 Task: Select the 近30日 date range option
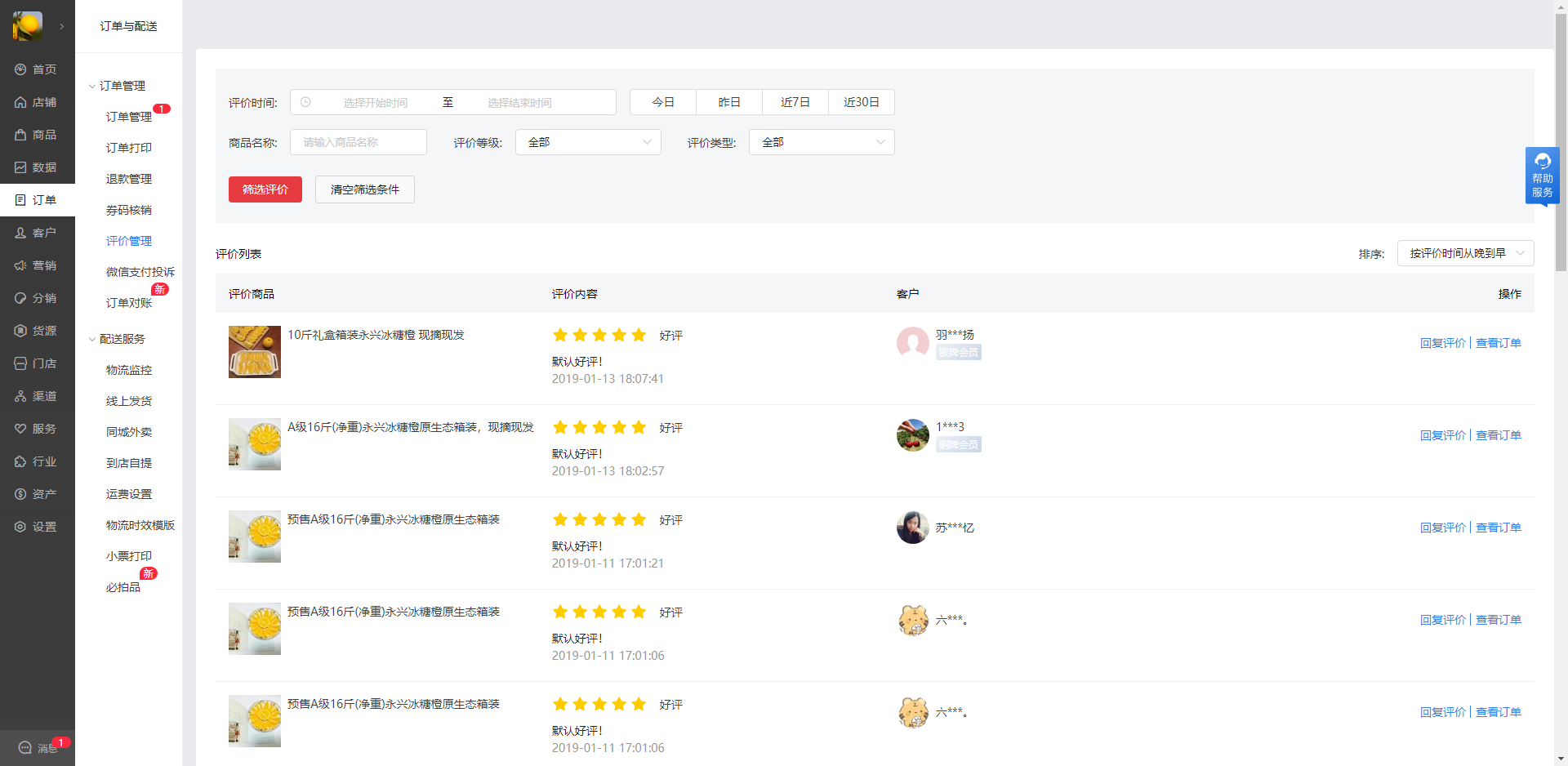[x=861, y=102]
